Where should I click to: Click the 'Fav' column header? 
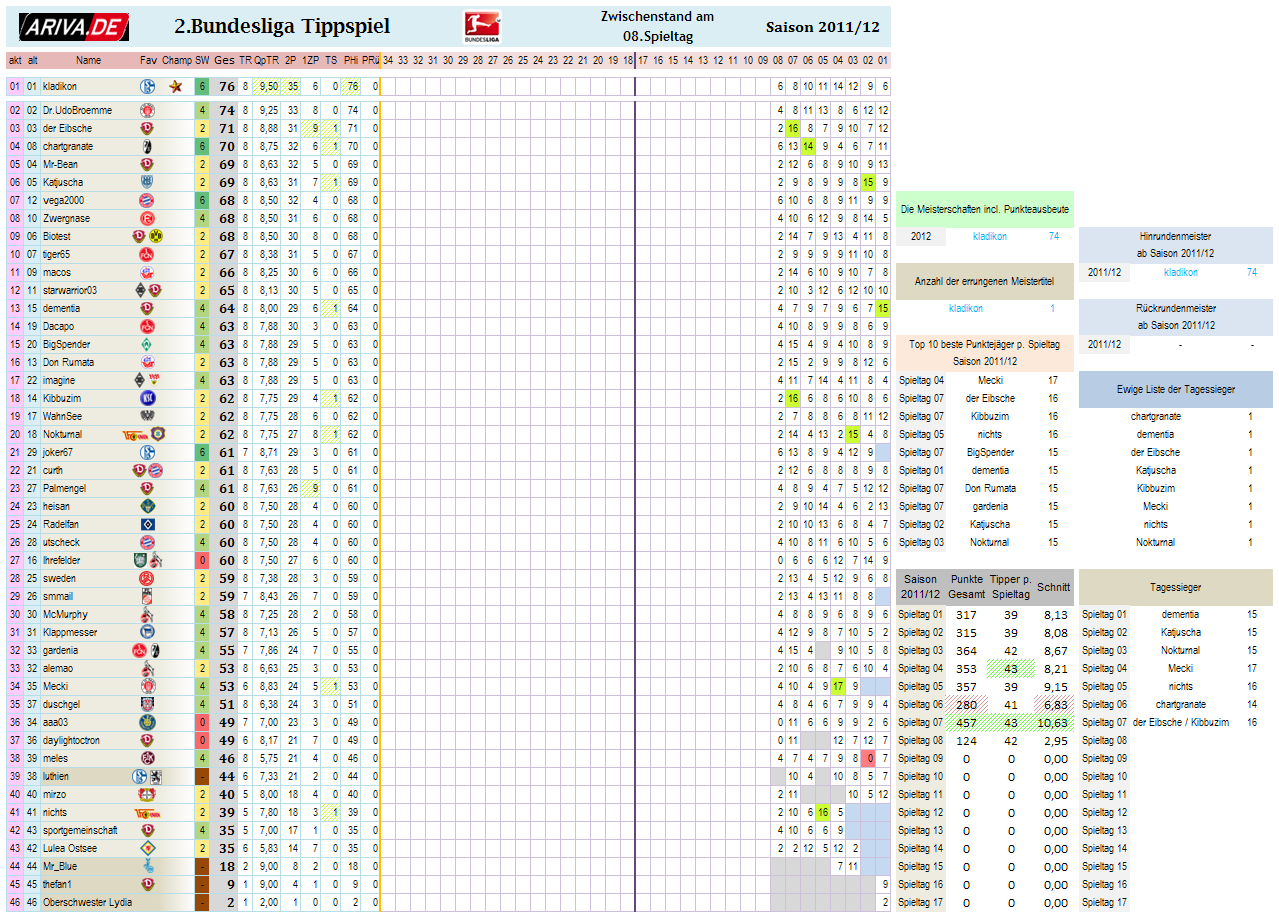[x=148, y=61]
